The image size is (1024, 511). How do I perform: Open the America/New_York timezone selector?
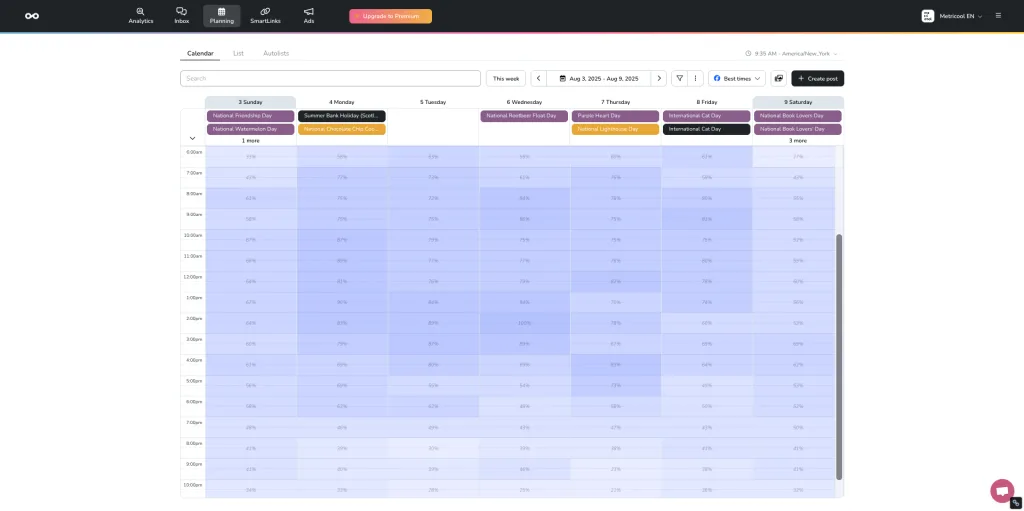[x=791, y=53]
